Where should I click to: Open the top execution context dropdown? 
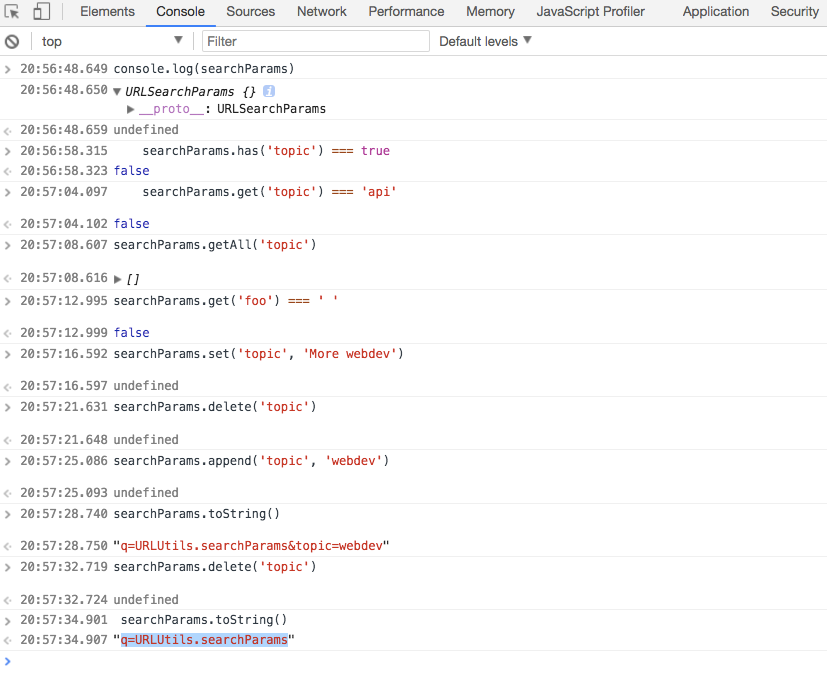point(111,41)
